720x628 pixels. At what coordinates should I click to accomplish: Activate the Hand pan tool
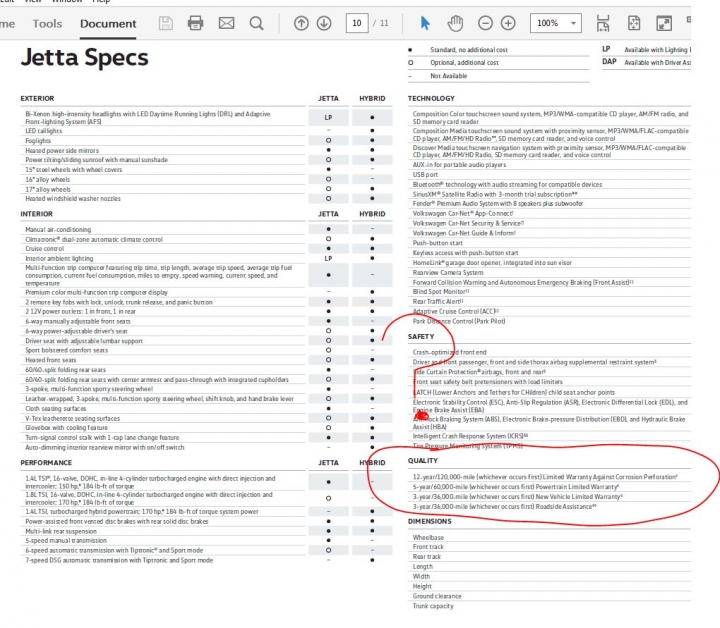pos(455,23)
